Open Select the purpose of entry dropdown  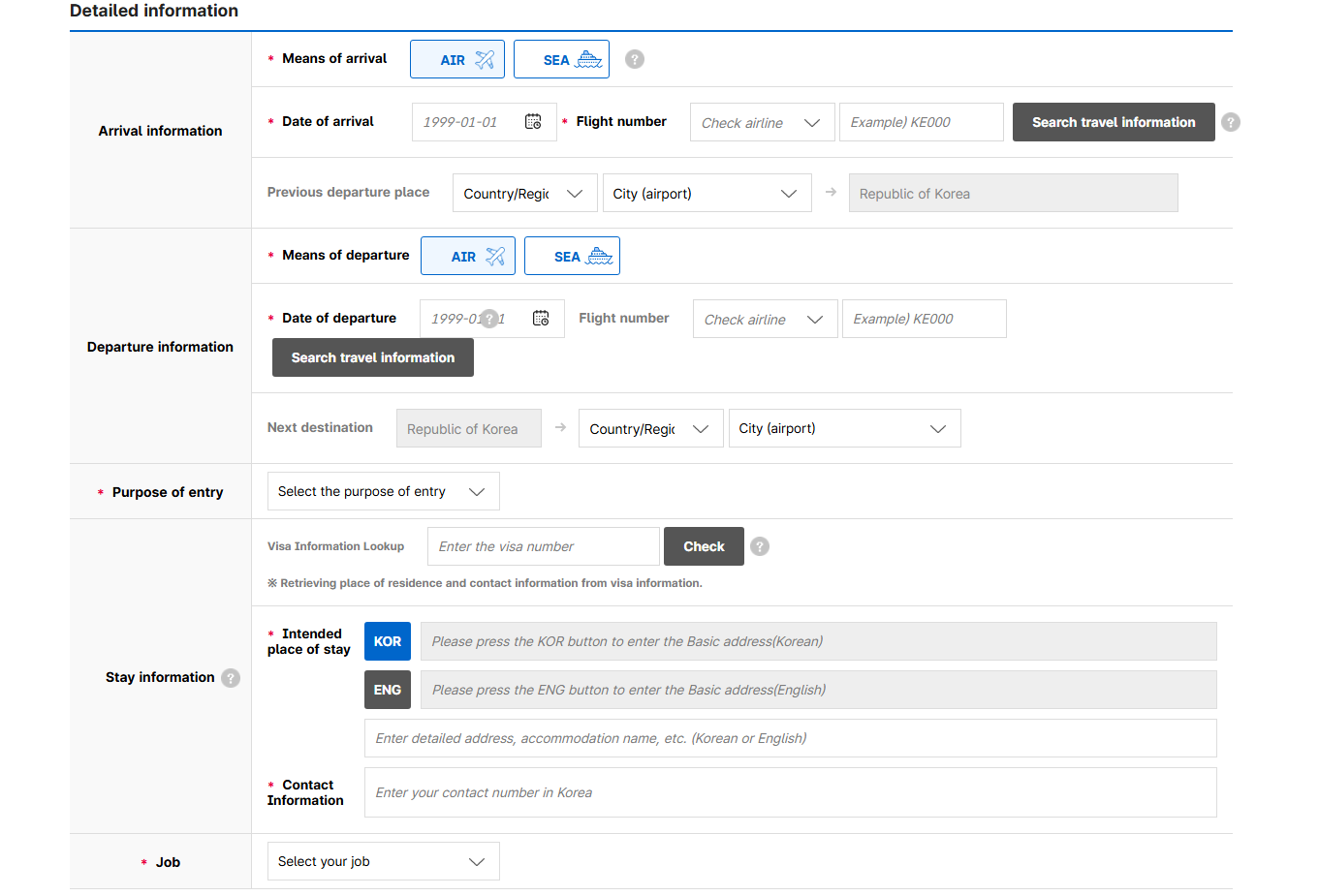pyautogui.click(x=383, y=491)
